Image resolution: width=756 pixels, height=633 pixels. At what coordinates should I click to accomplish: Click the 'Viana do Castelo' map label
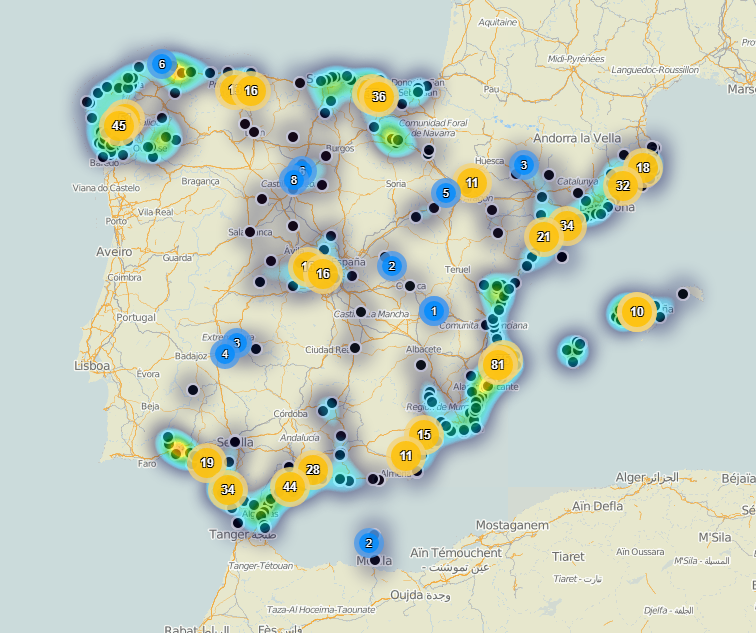106,188
